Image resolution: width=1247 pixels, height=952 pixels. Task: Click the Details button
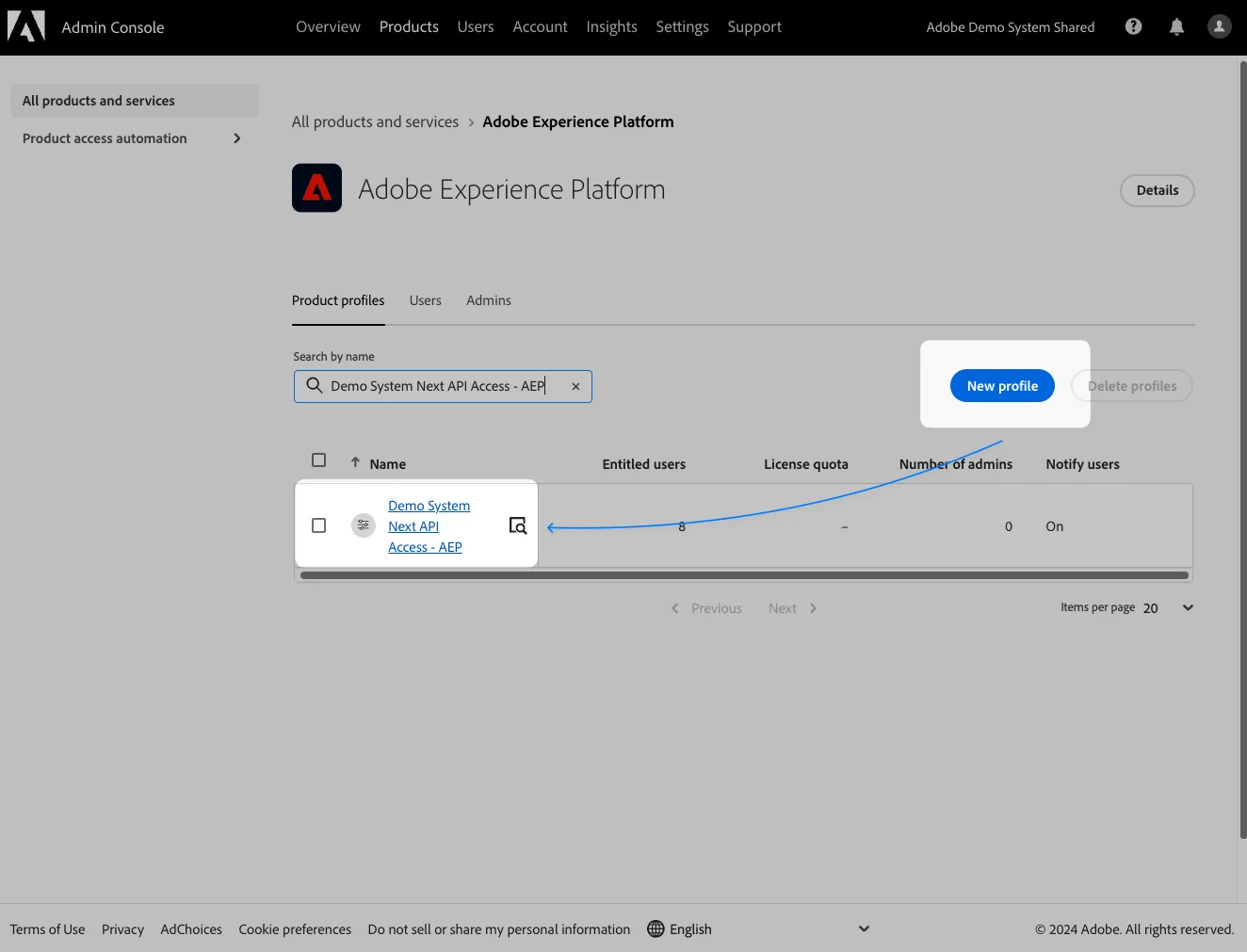pos(1158,190)
